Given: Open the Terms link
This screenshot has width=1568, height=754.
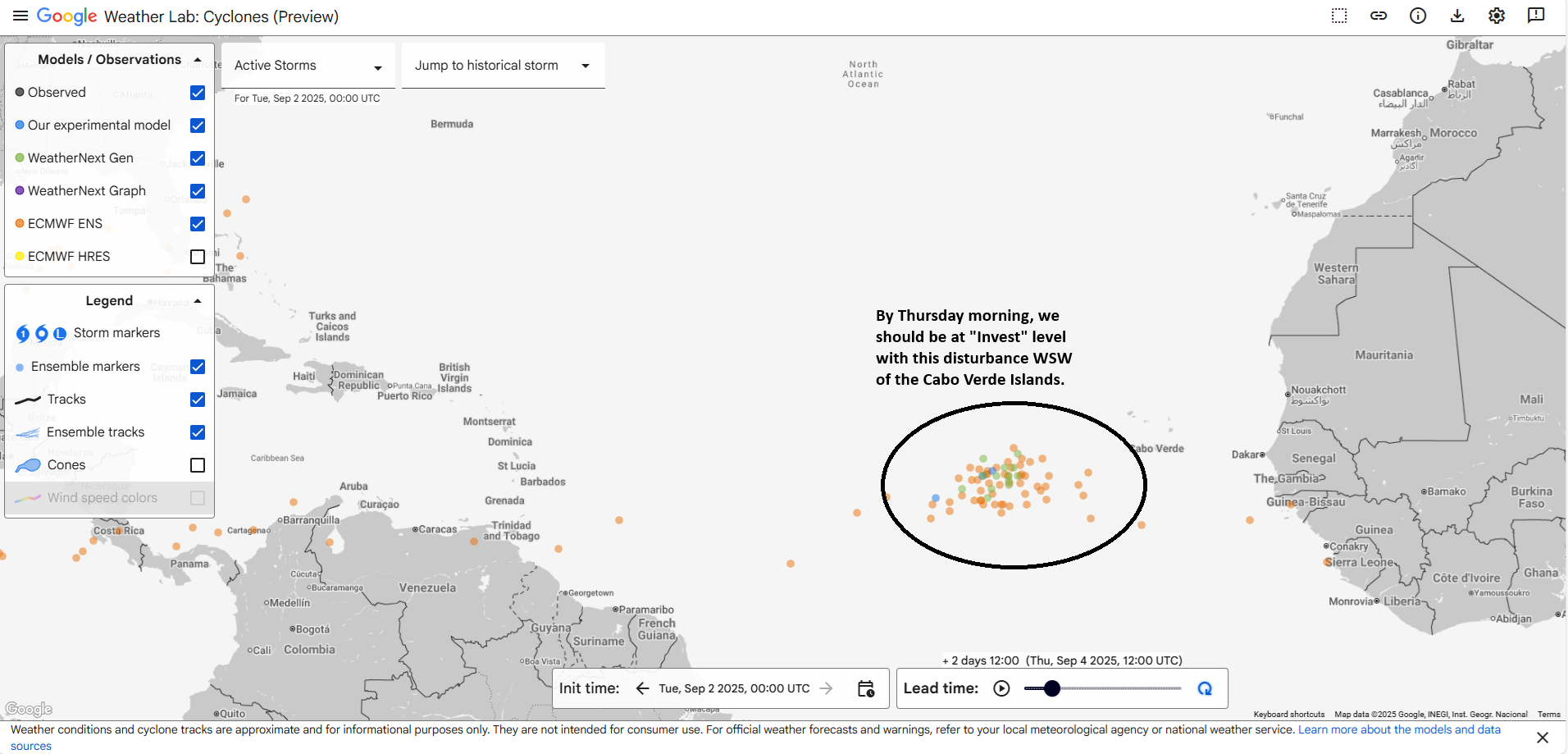Looking at the screenshot, I should point(1549,715).
